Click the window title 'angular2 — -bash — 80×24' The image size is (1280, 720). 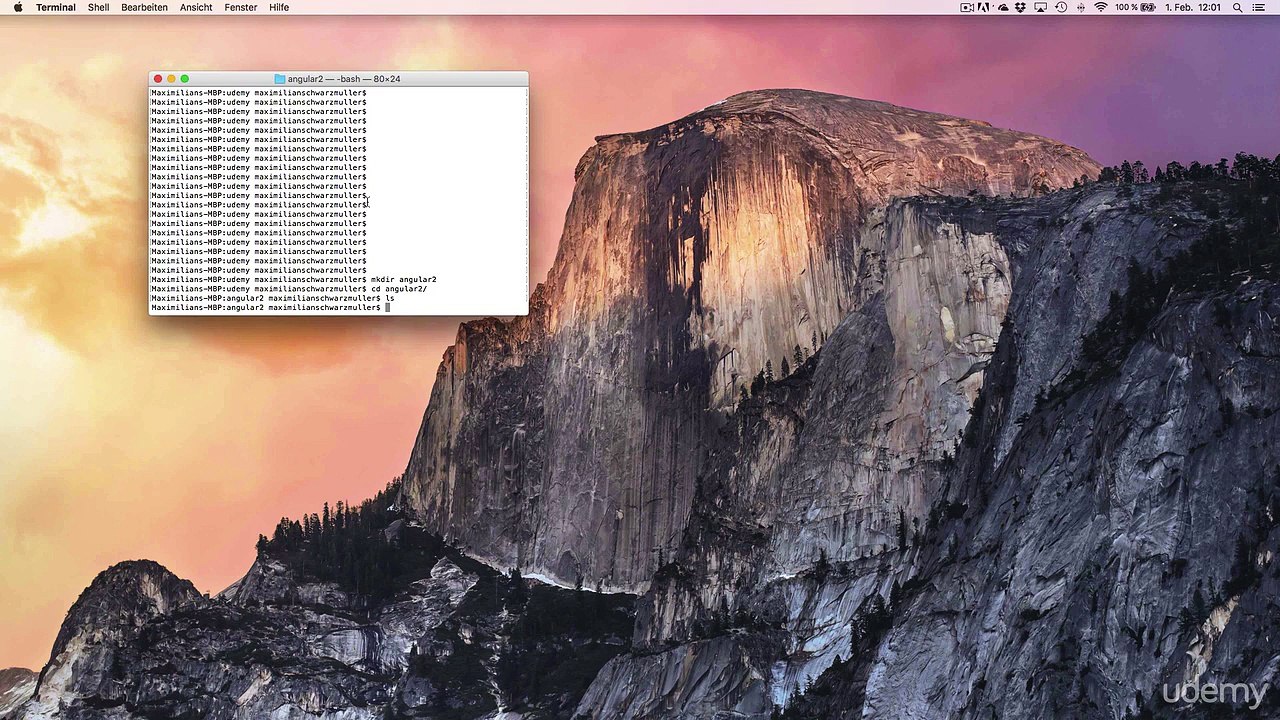[344, 79]
